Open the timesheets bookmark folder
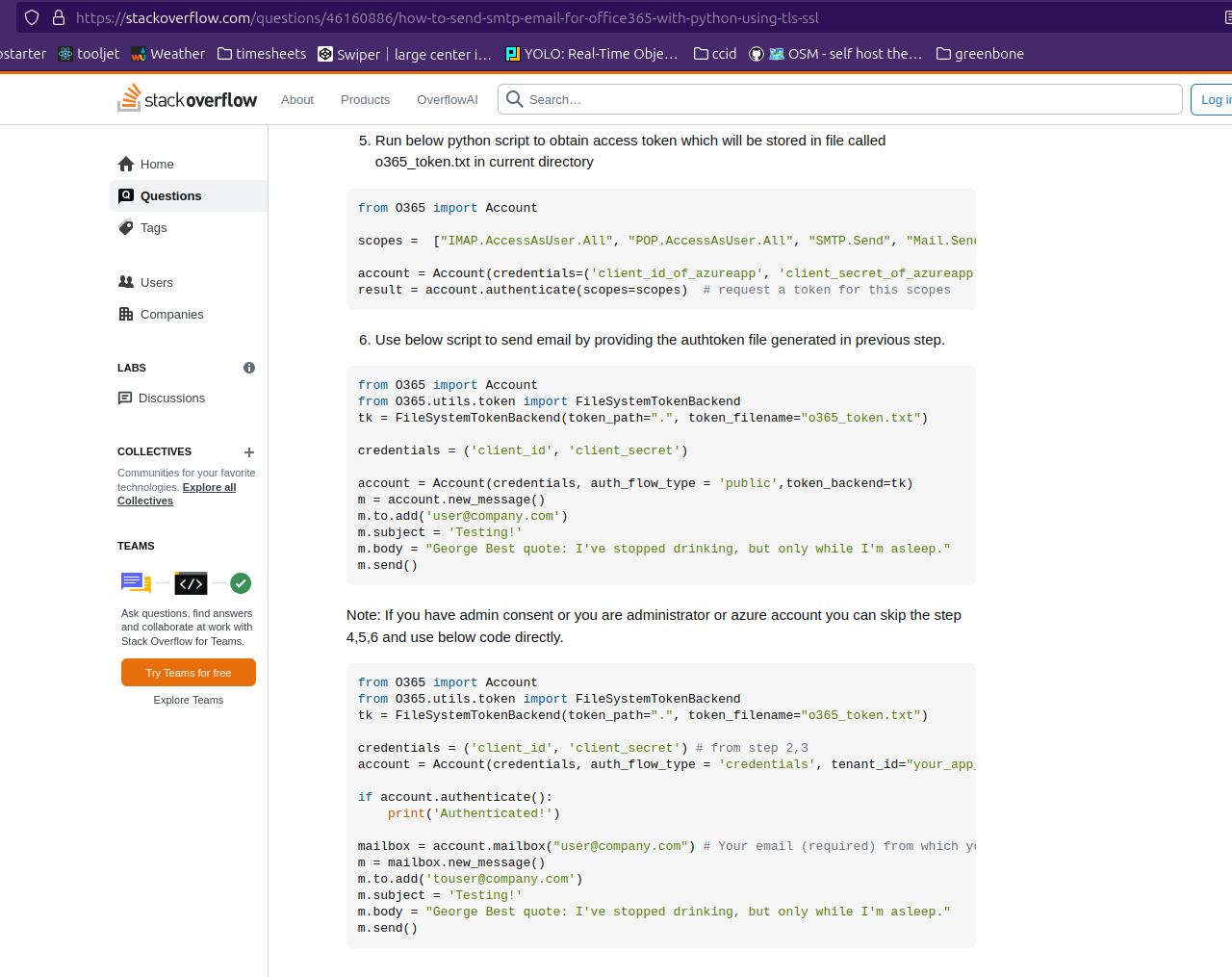 [262, 54]
